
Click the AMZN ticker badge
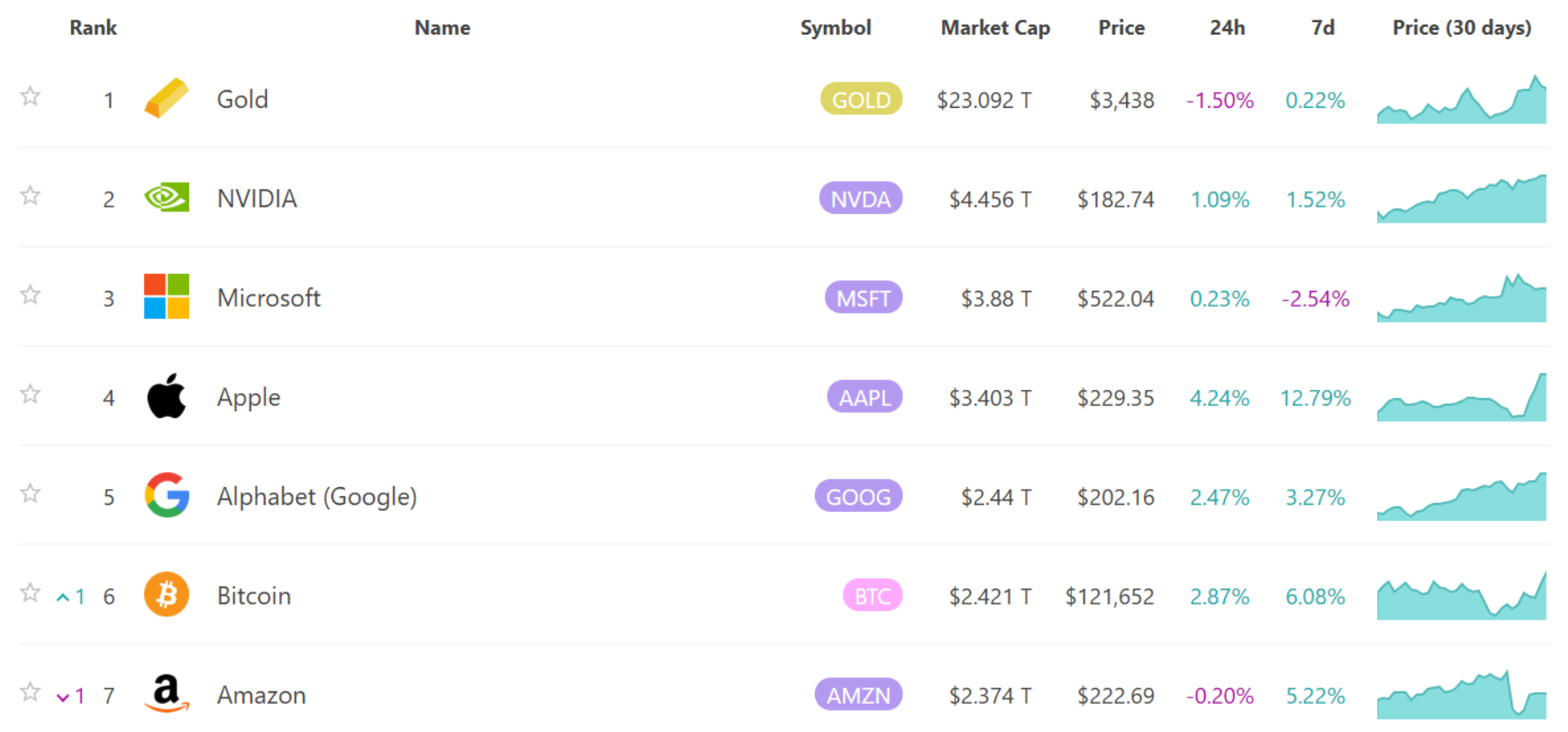(858, 695)
